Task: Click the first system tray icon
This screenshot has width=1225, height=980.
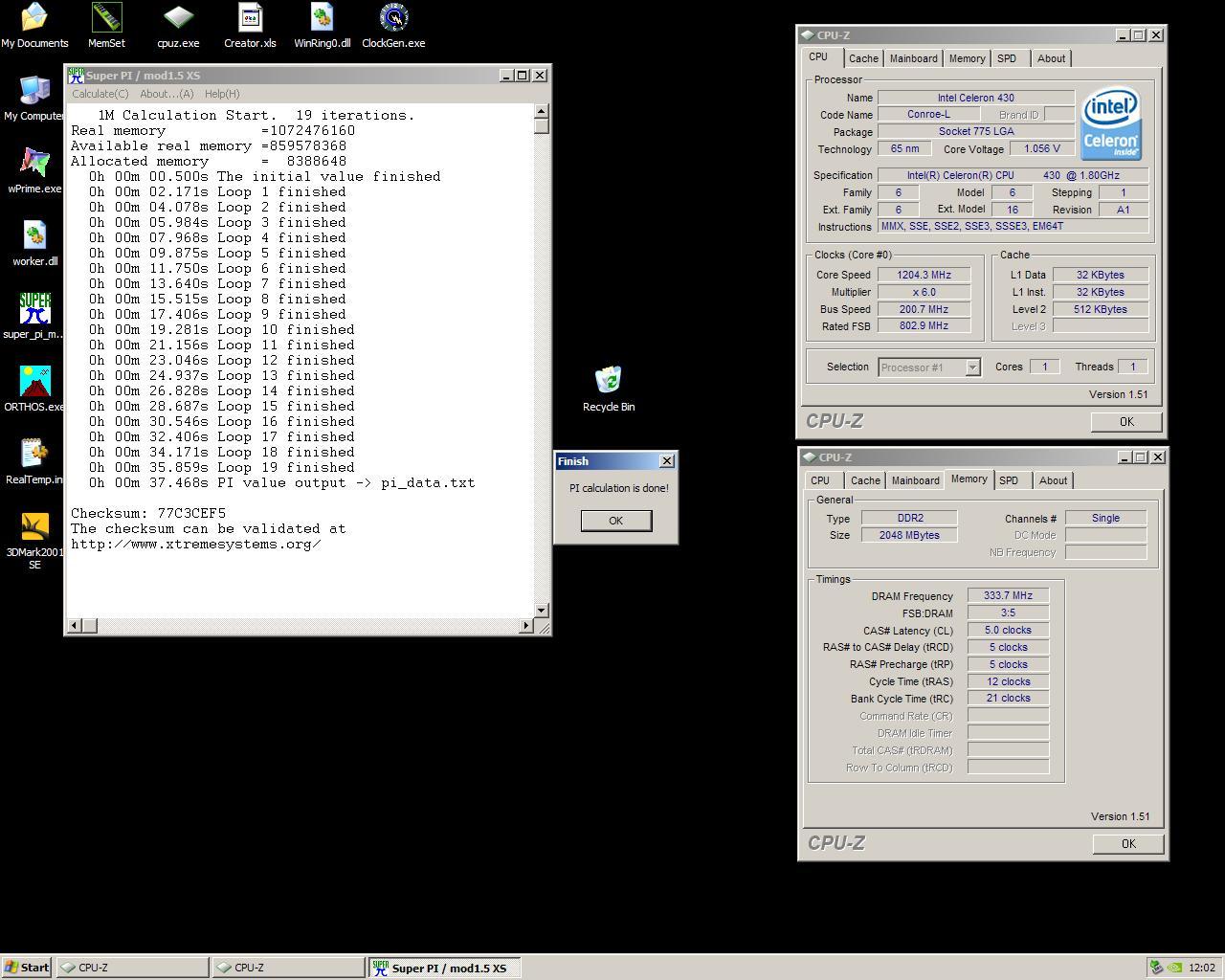Action: (x=1156, y=968)
